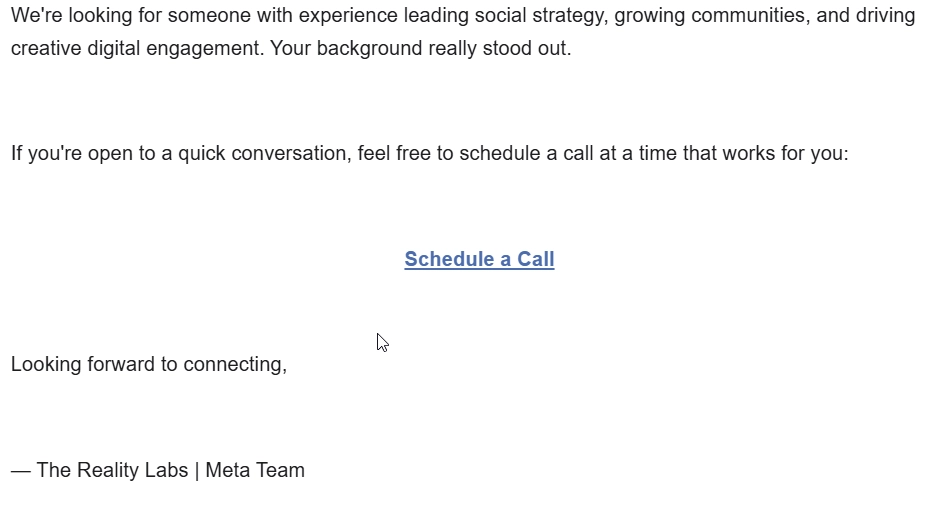Click the "The Reality Labs | Meta Team" signature

[x=170, y=470]
